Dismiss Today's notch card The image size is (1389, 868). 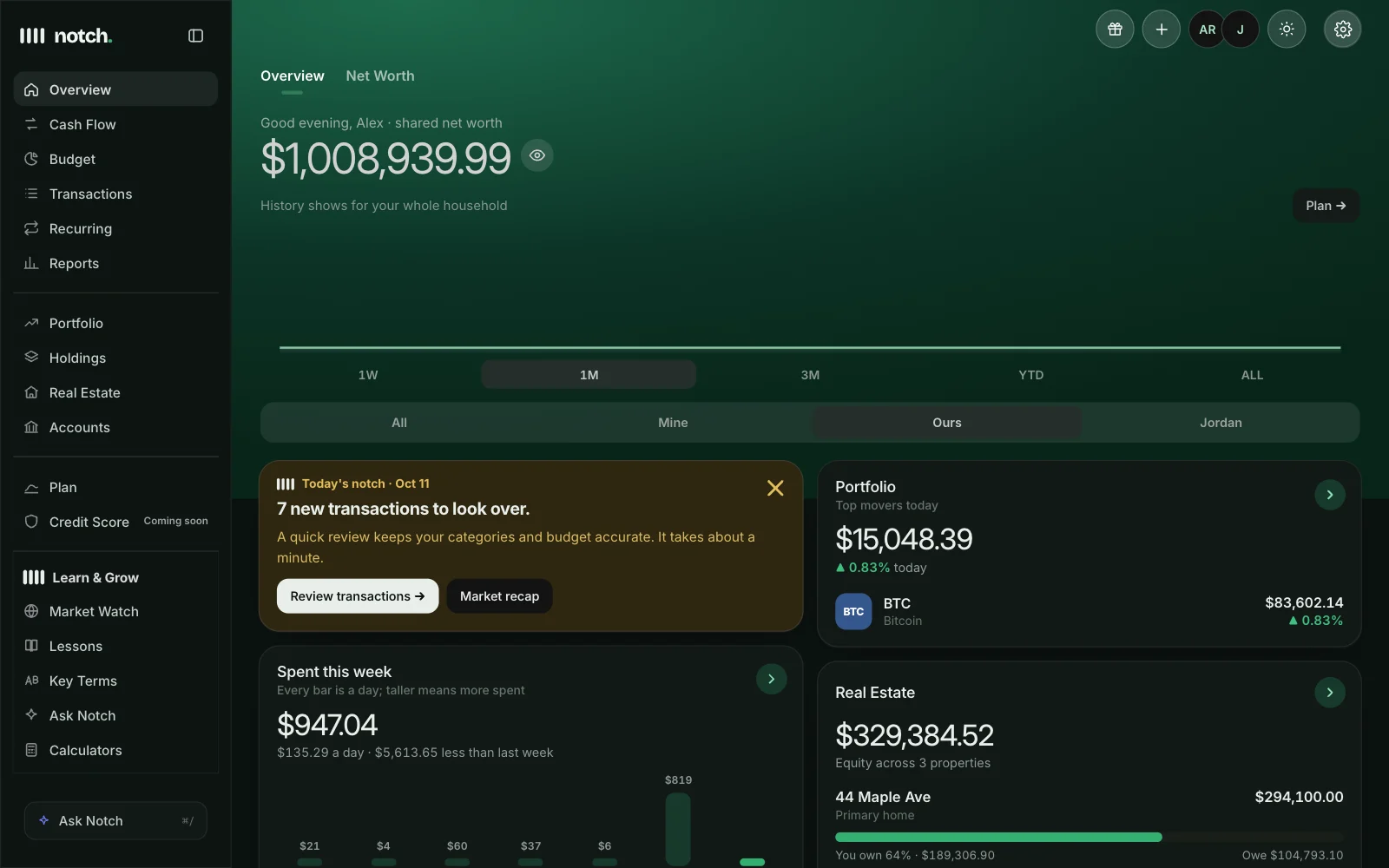775,488
